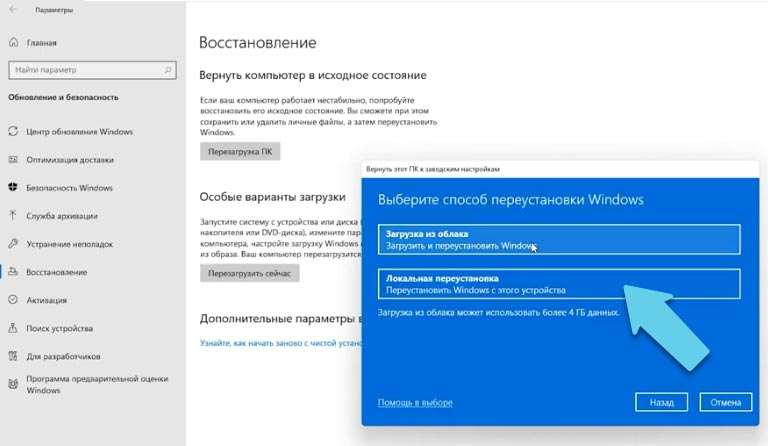Go to 'Главная' settings page
The image size is (768, 446).
[x=42, y=43]
